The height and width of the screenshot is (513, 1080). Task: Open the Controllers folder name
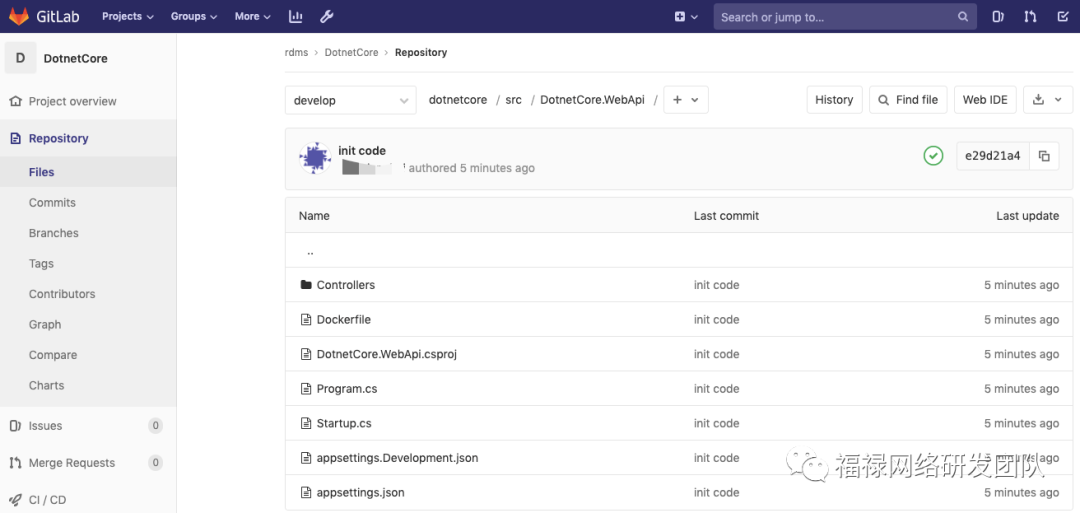(x=346, y=285)
